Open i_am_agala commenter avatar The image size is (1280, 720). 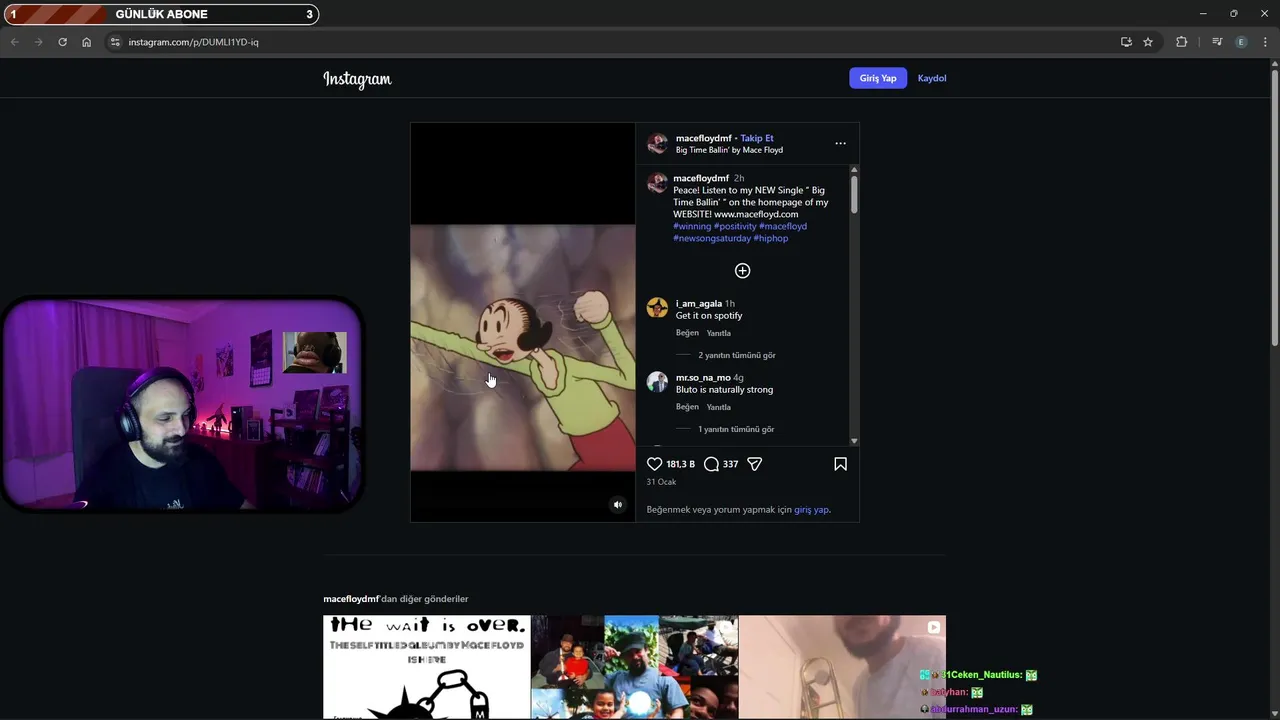(657, 308)
